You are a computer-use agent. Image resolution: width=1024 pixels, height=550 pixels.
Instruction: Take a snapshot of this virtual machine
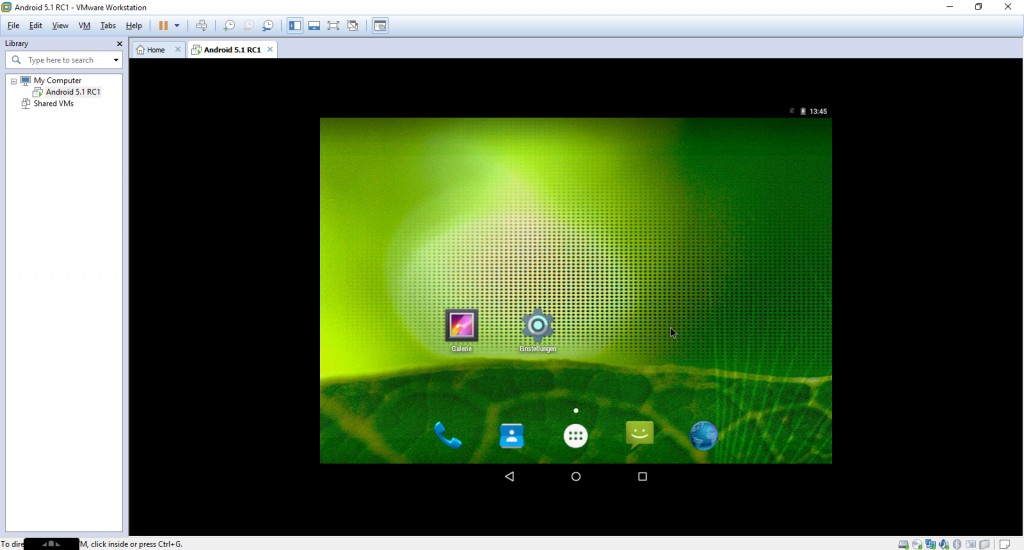(x=229, y=25)
